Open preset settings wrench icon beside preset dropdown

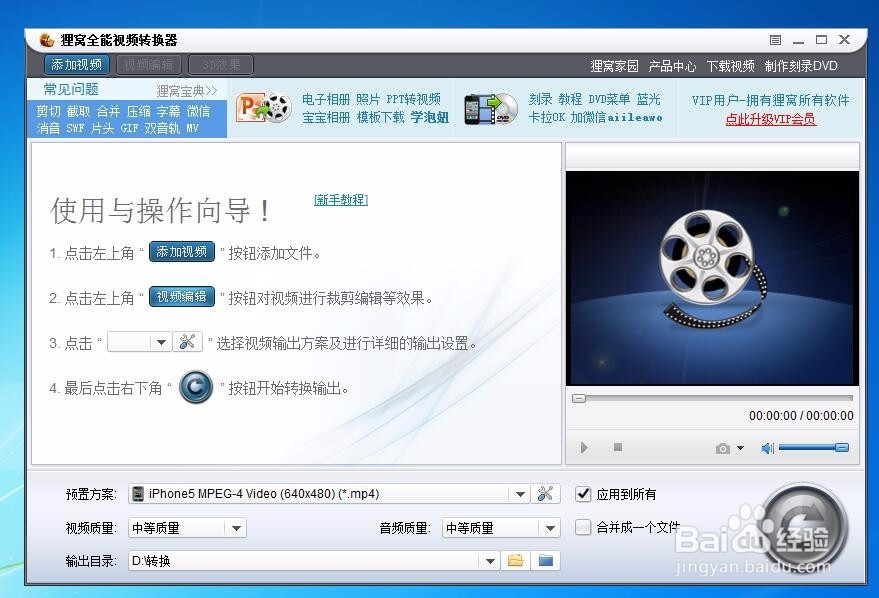pyautogui.click(x=545, y=494)
